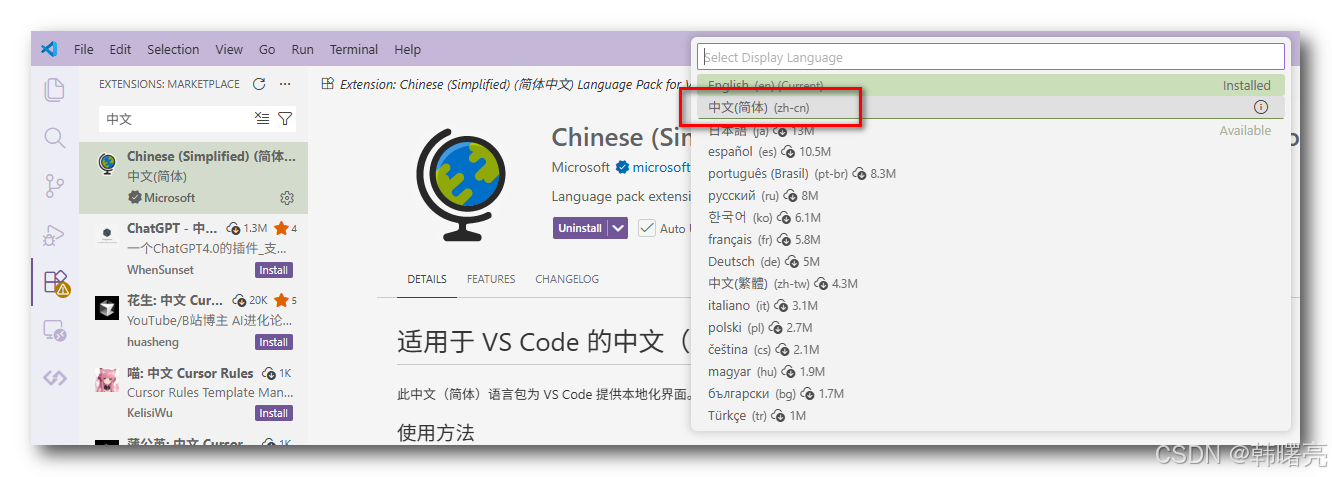Refresh the extensions marketplace list
The height and width of the screenshot is (477, 1332).
[x=259, y=84]
